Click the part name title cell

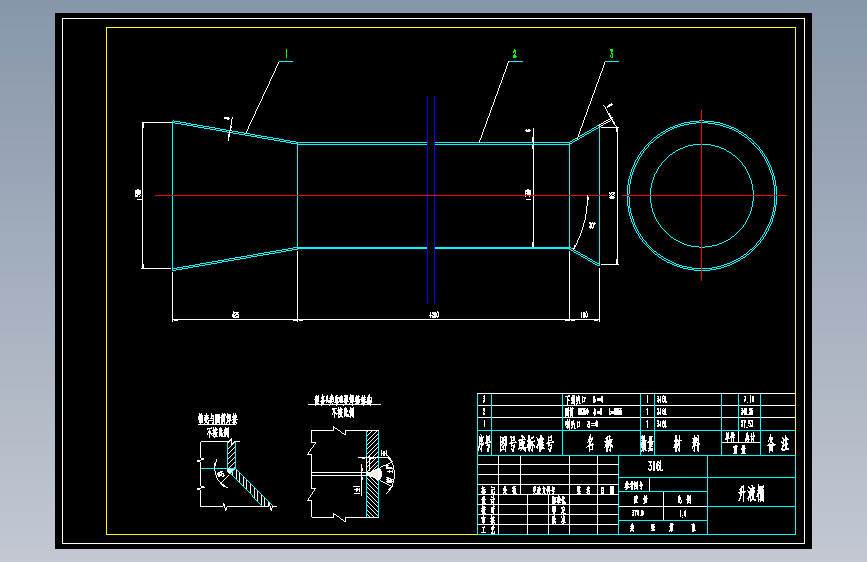751,492
